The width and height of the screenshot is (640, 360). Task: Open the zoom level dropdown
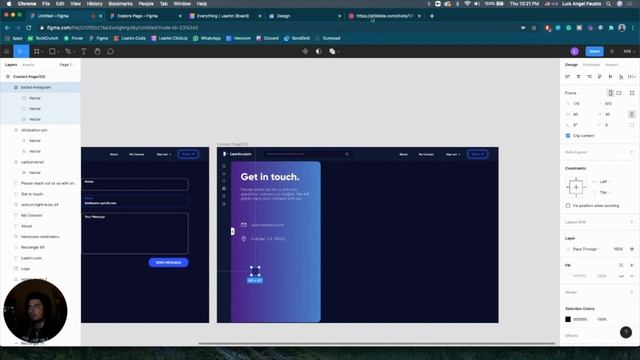point(629,51)
